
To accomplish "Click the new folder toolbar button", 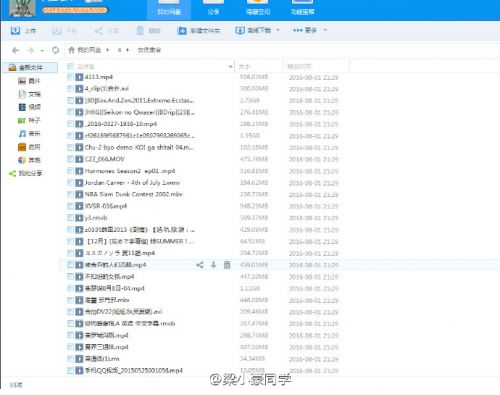I will click(x=199, y=31).
